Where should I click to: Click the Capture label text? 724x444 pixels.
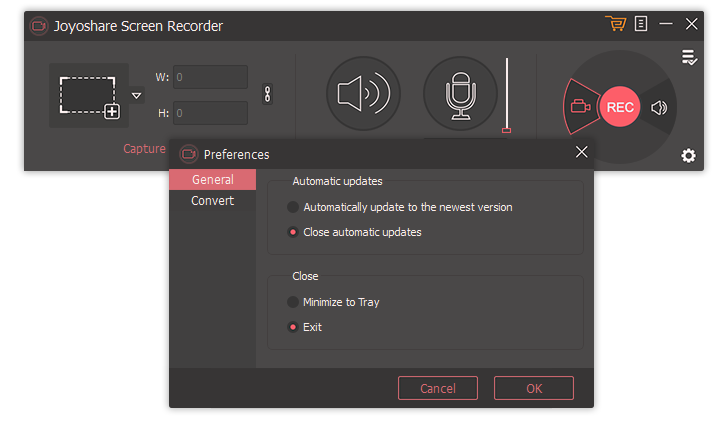145,149
